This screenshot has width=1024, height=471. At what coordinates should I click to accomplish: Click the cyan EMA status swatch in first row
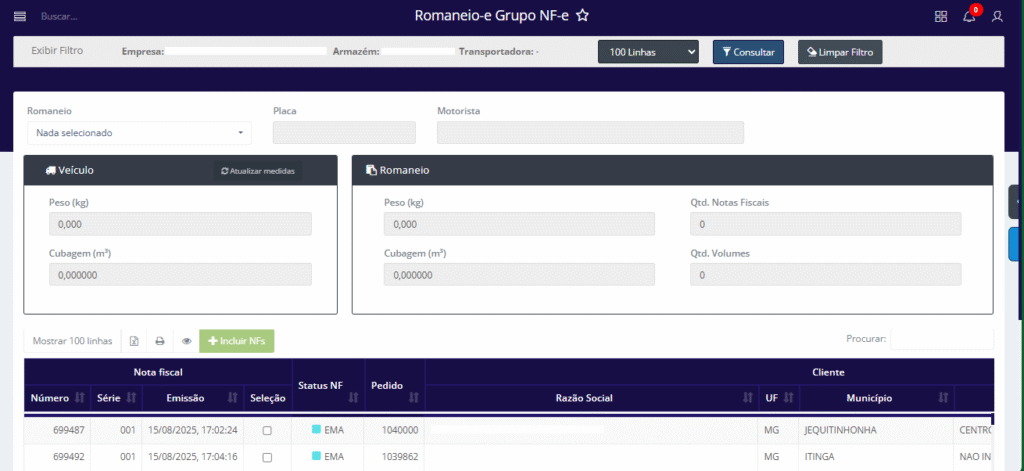pyautogui.click(x=316, y=430)
